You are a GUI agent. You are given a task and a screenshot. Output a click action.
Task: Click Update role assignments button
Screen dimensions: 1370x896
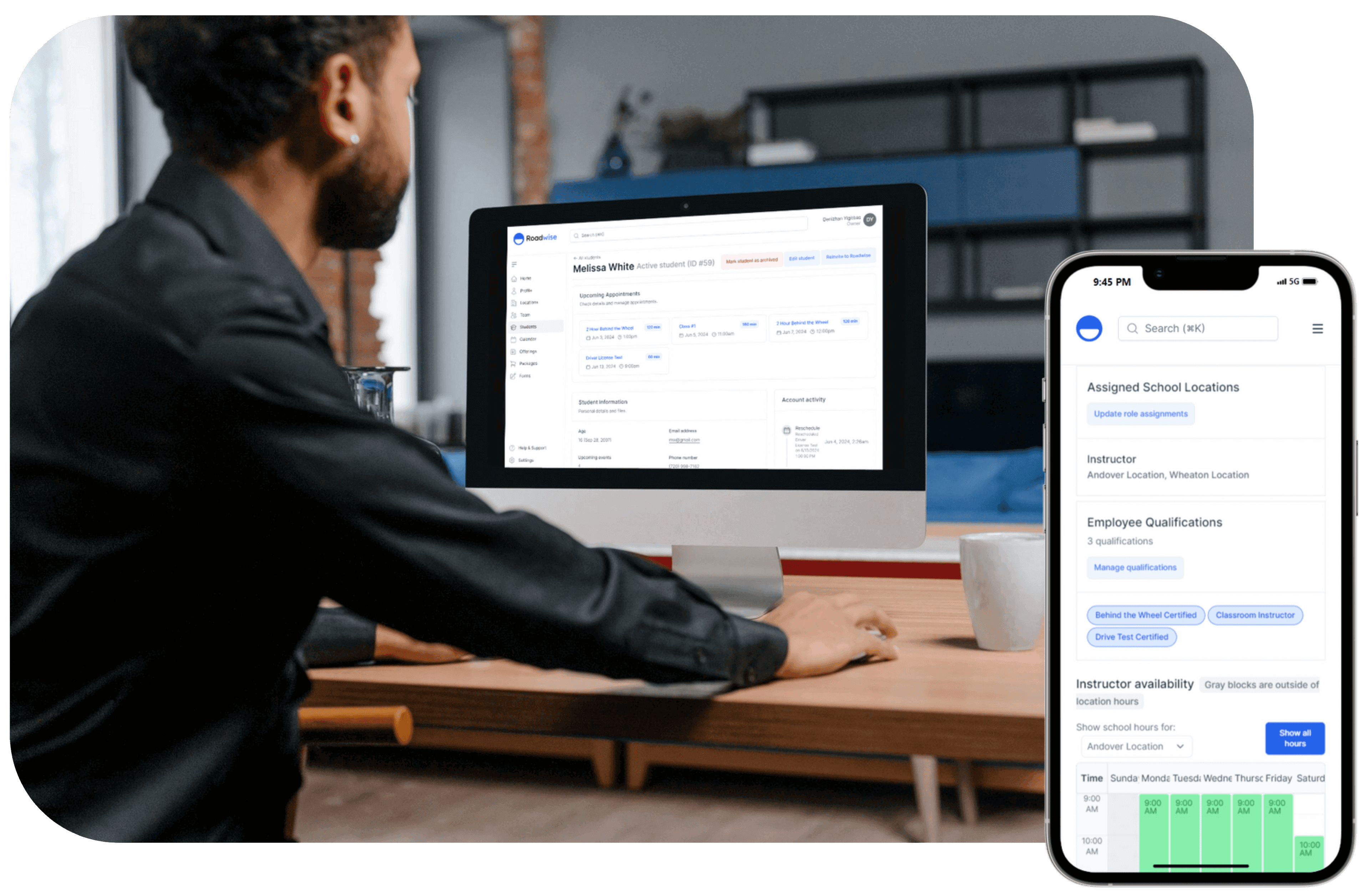[1139, 413]
